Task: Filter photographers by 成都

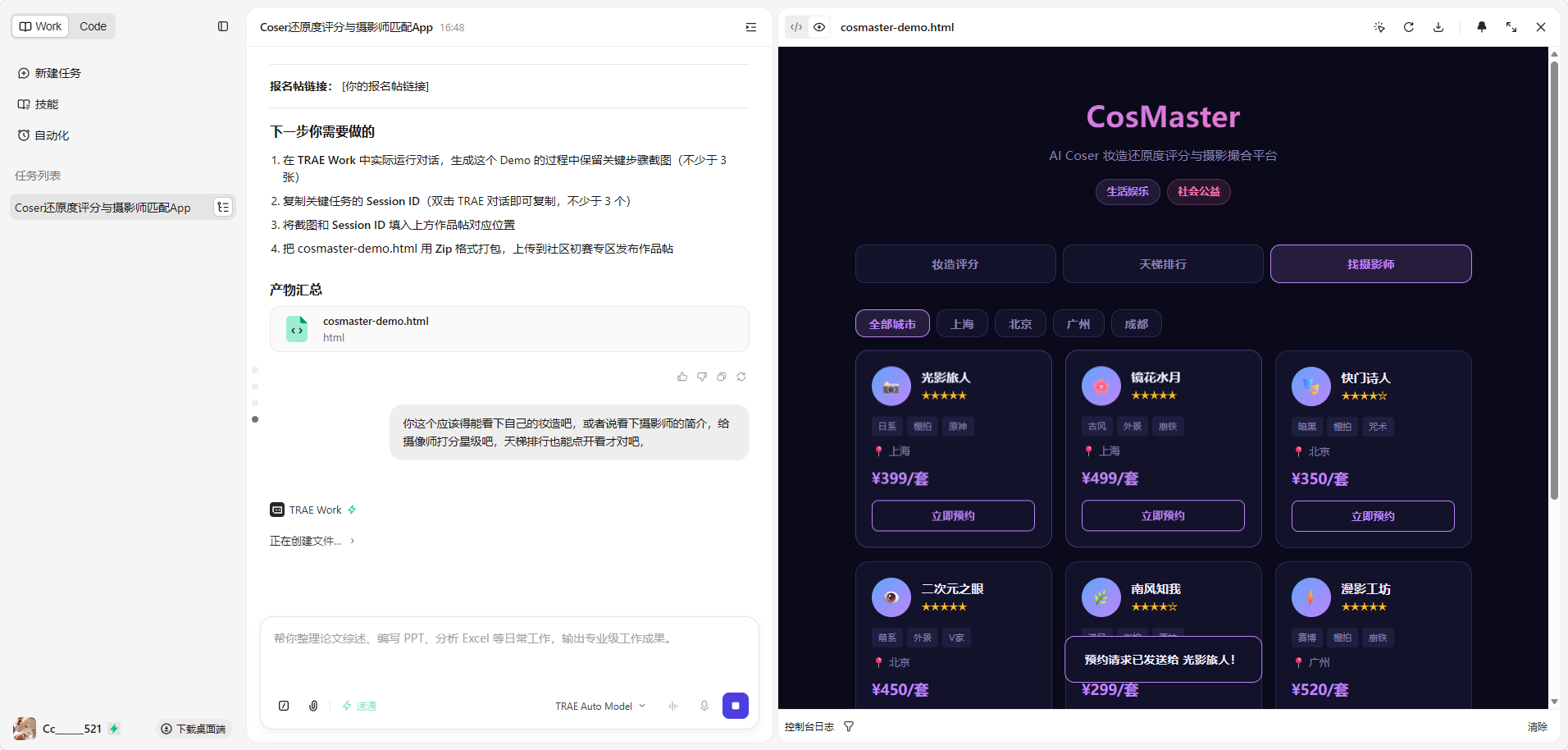Action: pos(1137,324)
